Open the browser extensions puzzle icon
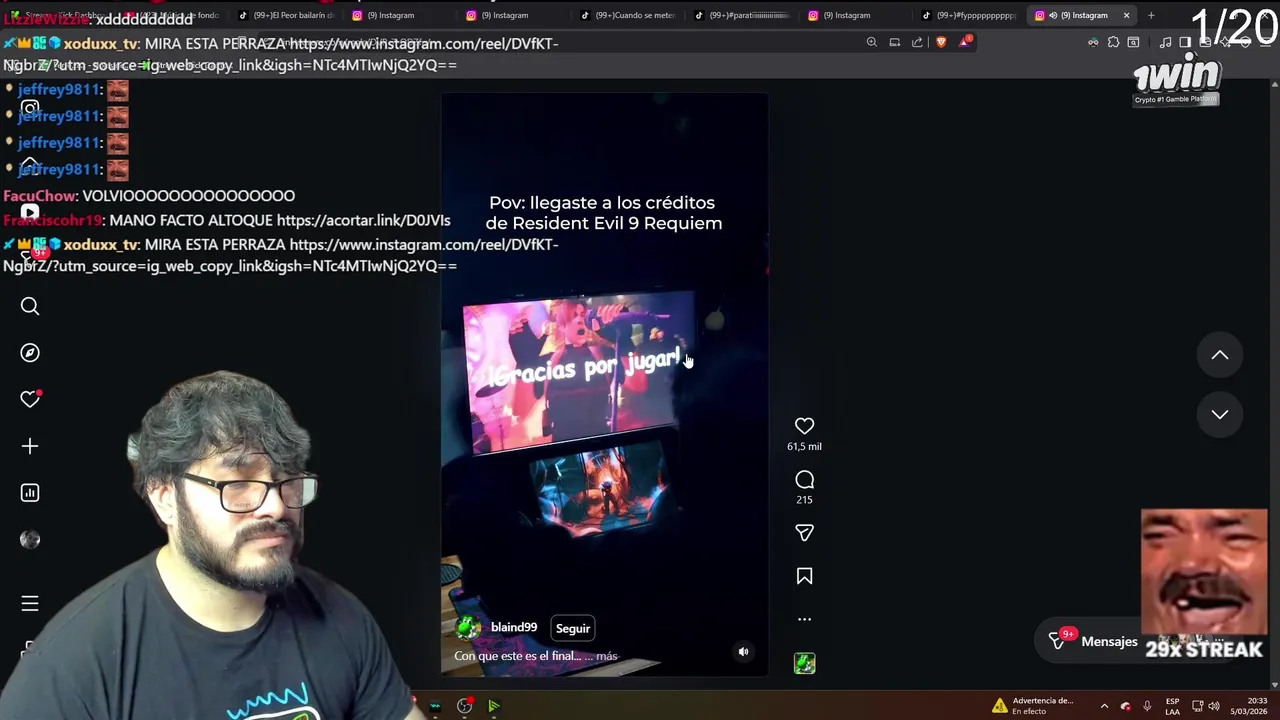 1113,42
